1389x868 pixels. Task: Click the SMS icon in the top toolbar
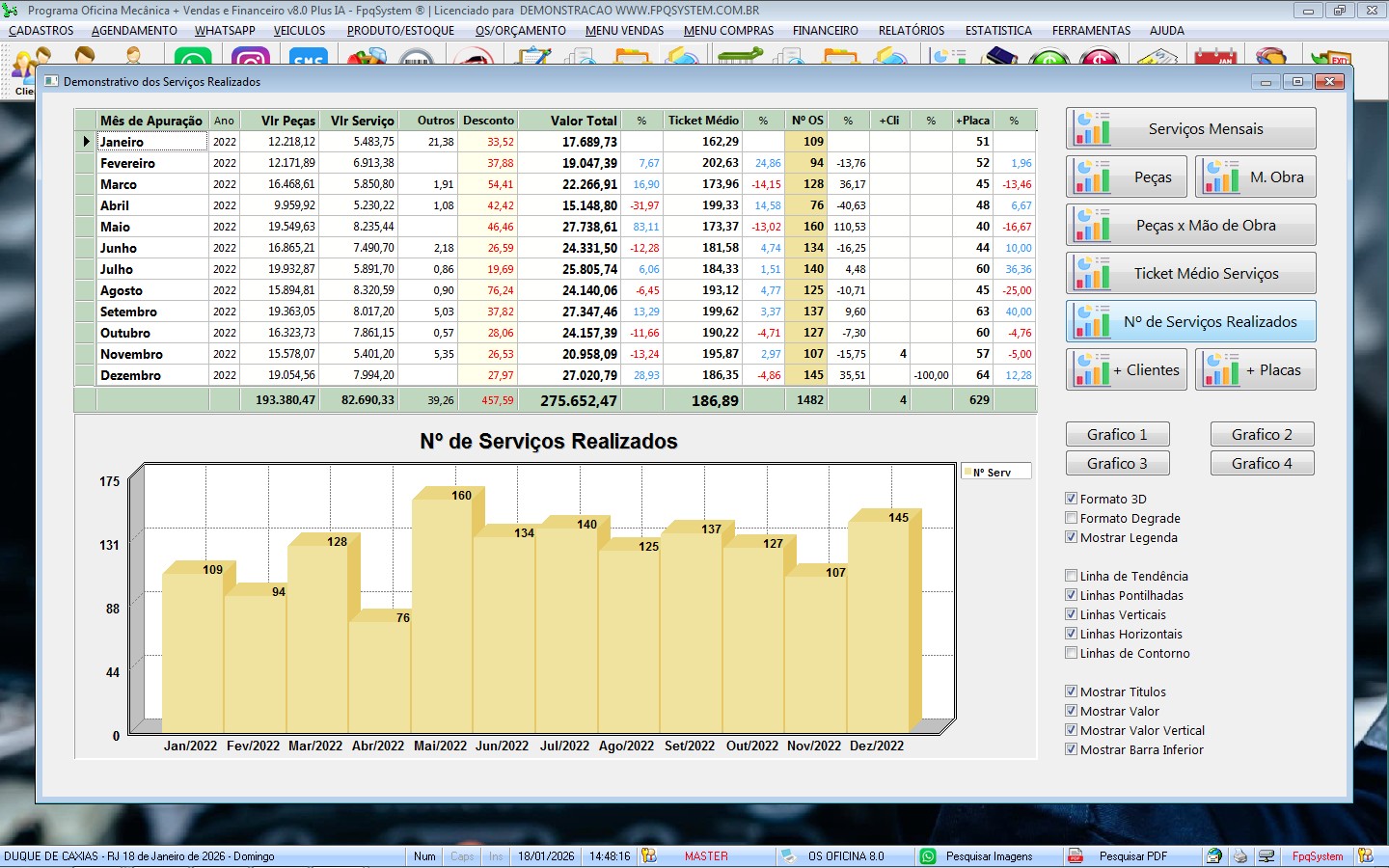(x=308, y=60)
